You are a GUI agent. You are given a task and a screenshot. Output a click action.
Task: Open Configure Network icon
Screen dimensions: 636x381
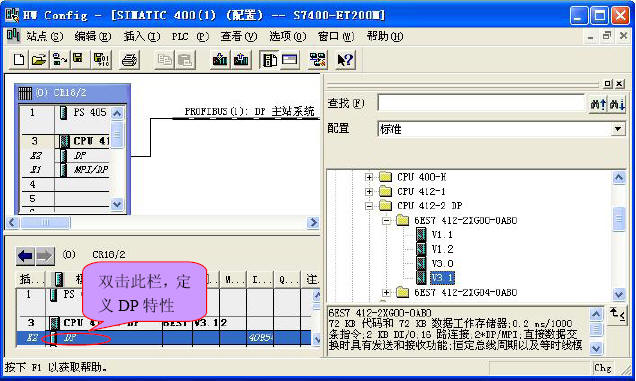click(x=318, y=60)
